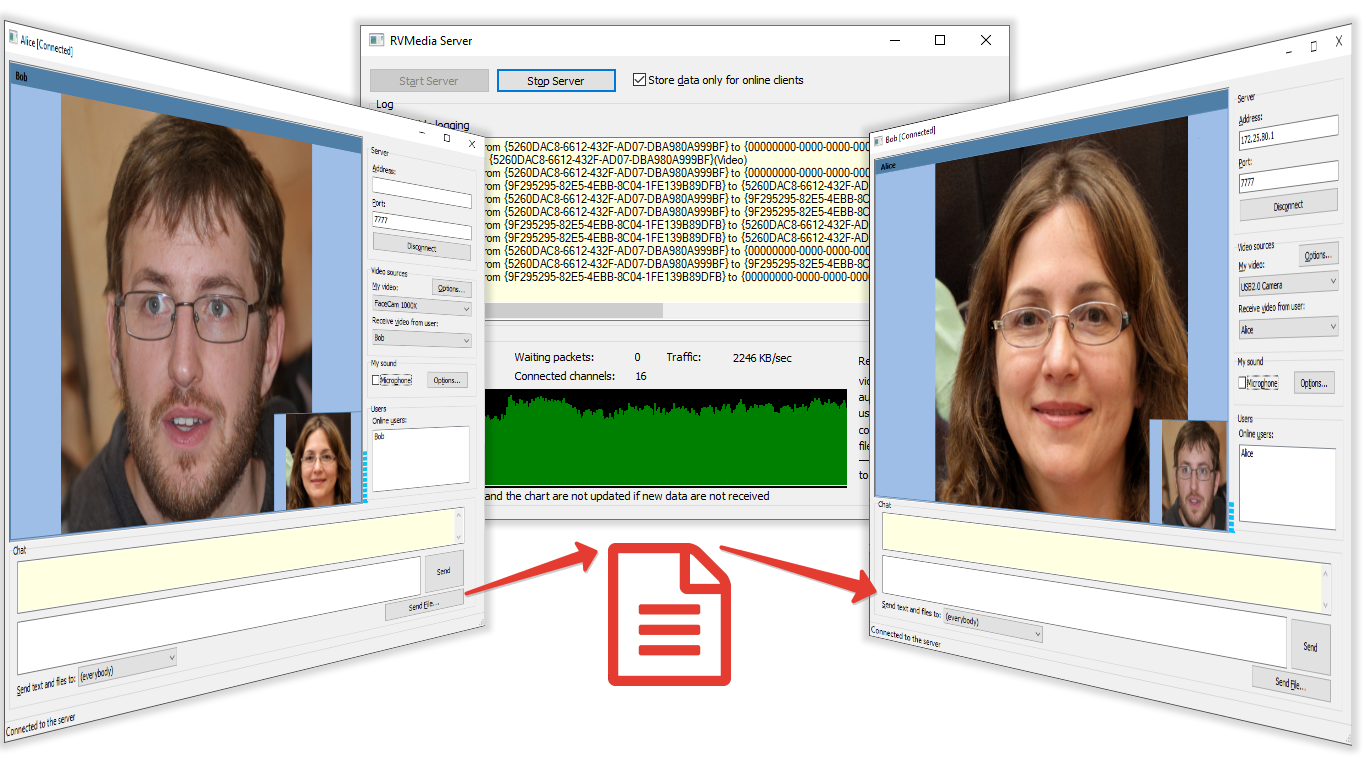1363x762 pixels.
Task: Minimize the RVMedia Server window
Action: (x=893, y=40)
